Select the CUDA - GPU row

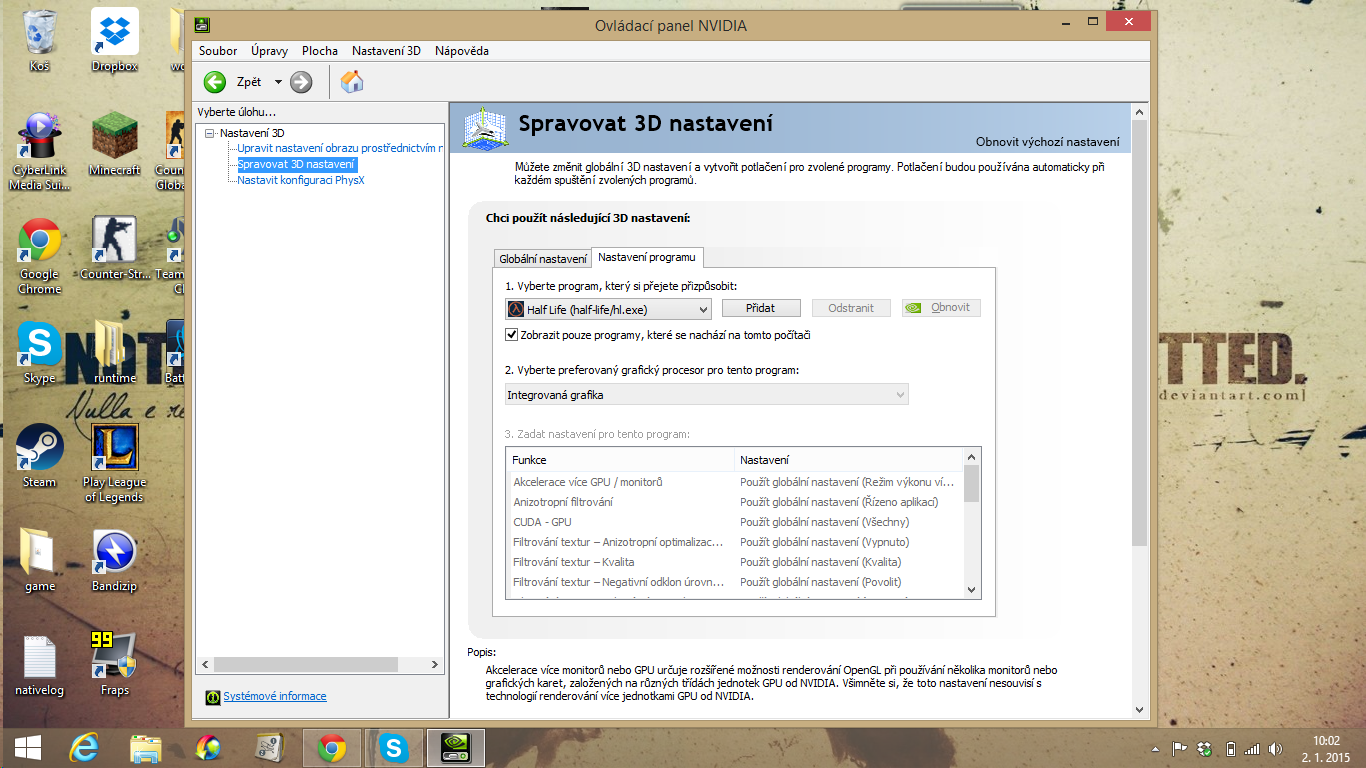click(x=734, y=522)
